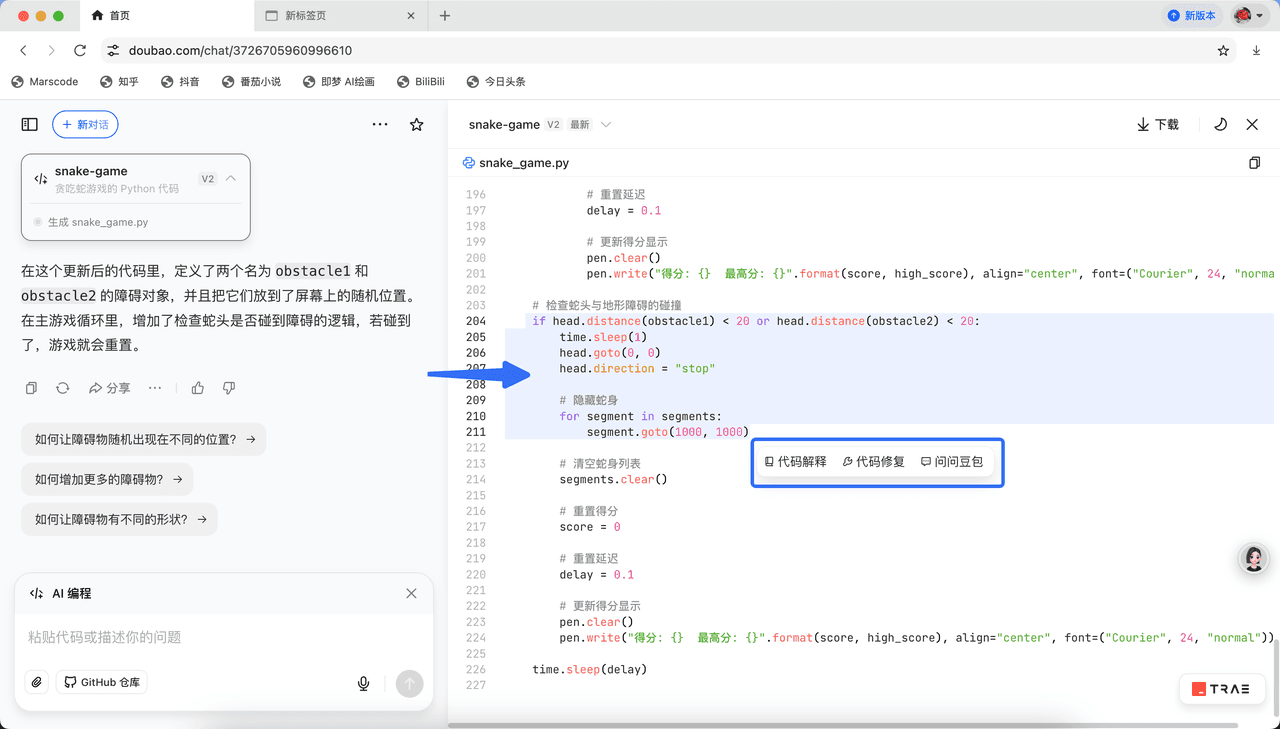Viewport: 1280px width, 729px height.
Task: Click the 新对话 button
Action: pyautogui.click(x=86, y=125)
